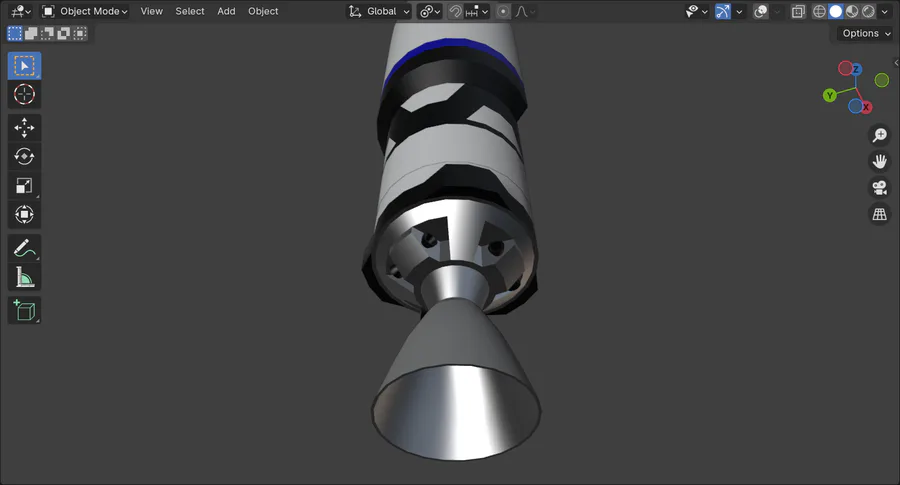Toggle camera view with camera icon
900x485 pixels.
click(x=879, y=188)
